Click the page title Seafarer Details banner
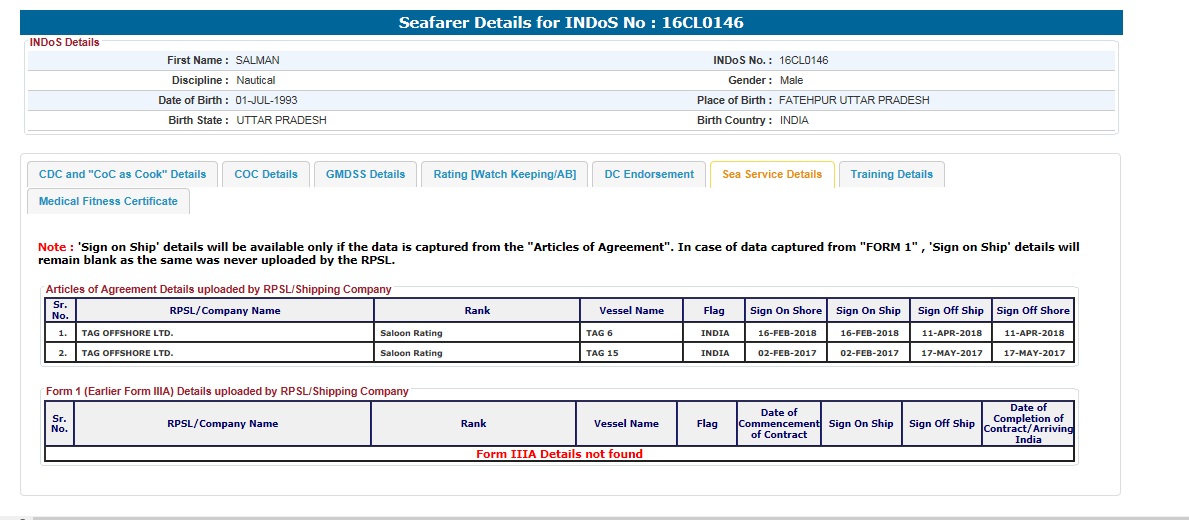Viewport: 1189px width, 520px height. pyautogui.click(x=571, y=22)
